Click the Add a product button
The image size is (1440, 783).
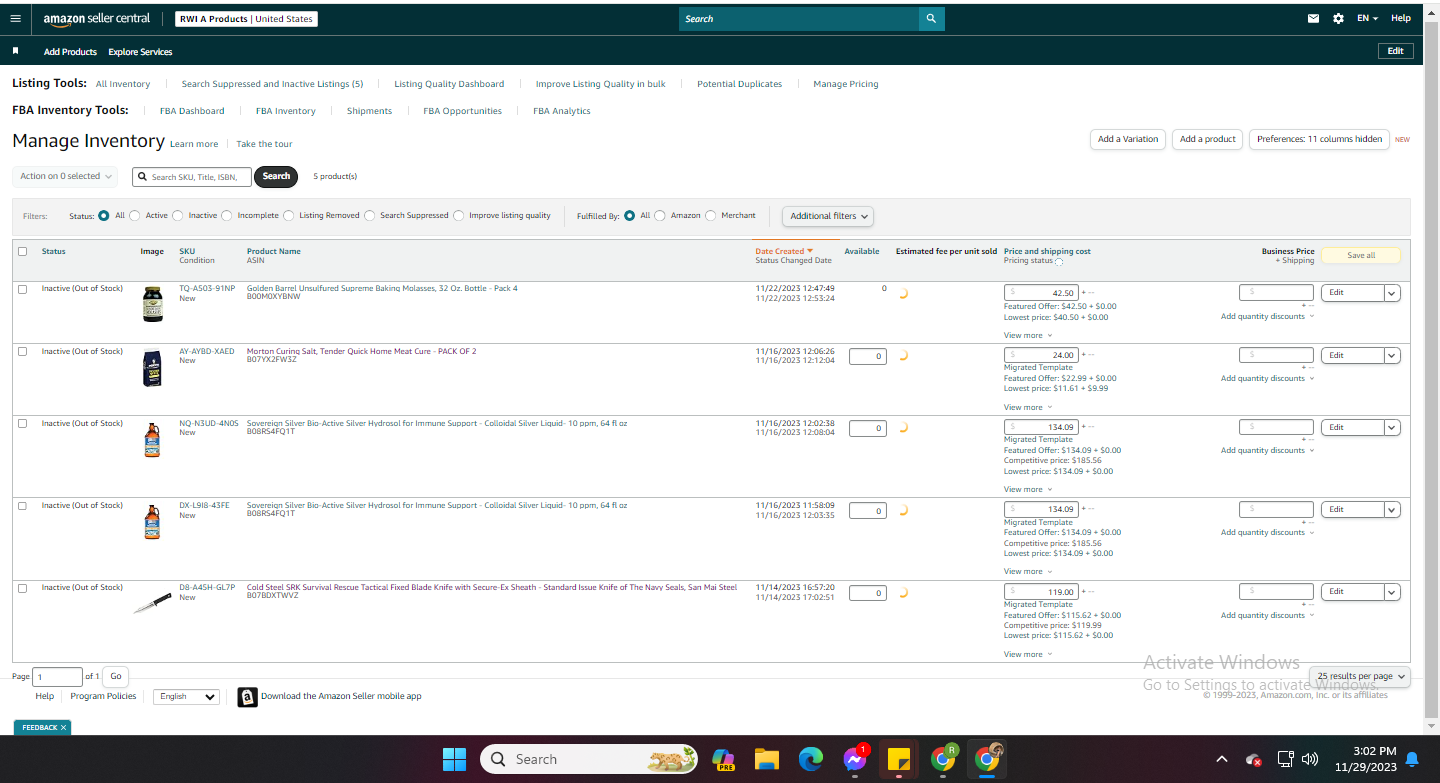(x=1208, y=139)
